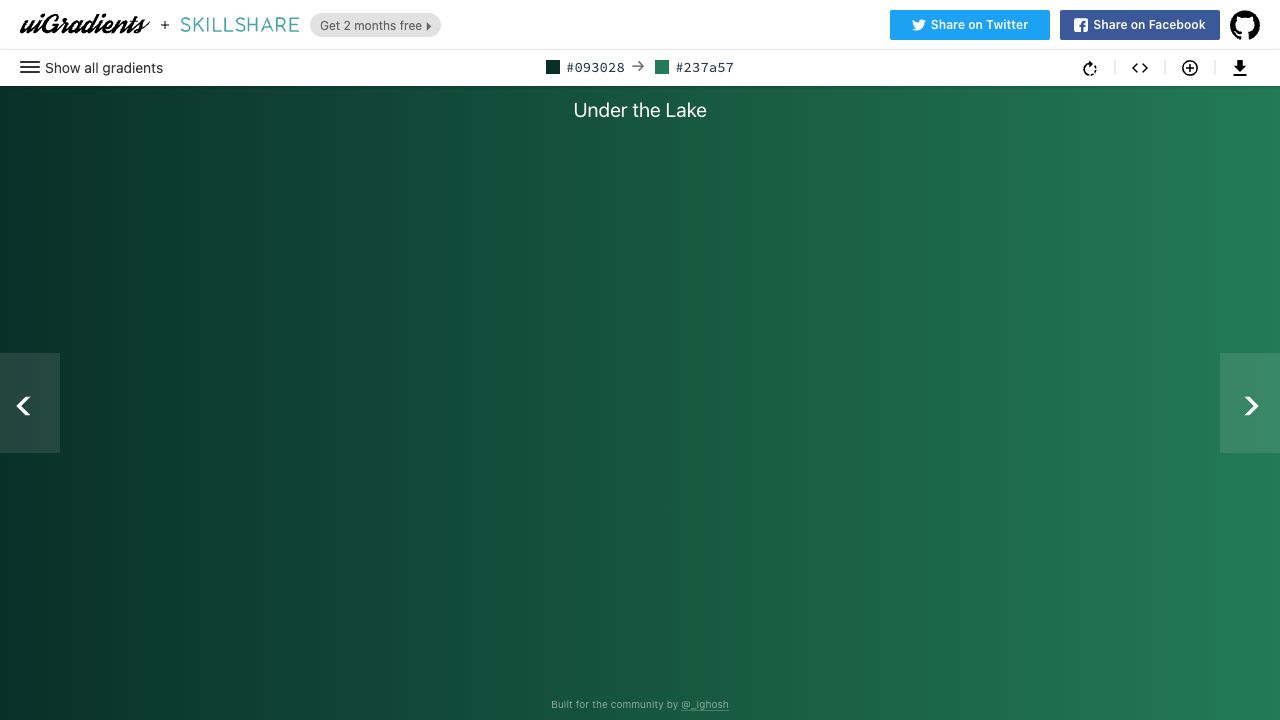Screen dimensions: 1280x720
Task: Click the dark green #093028 swatch
Action: point(553,67)
